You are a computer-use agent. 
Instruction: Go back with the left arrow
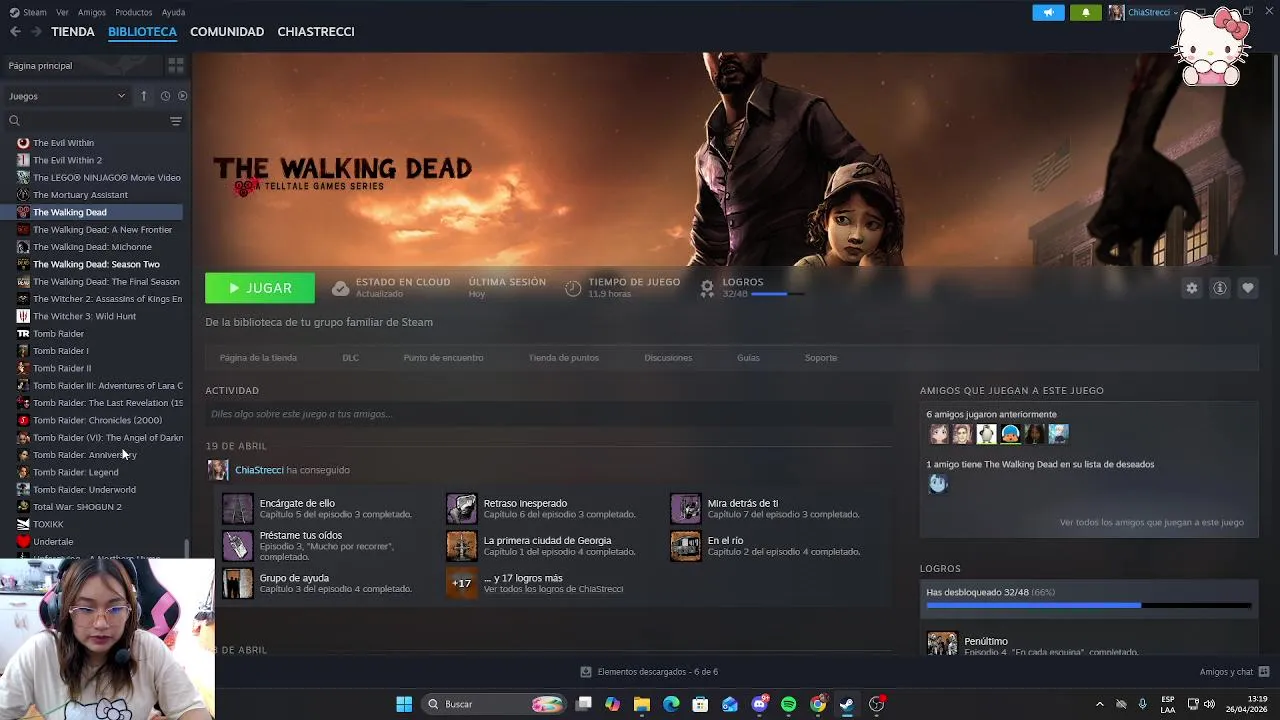tap(15, 32)
